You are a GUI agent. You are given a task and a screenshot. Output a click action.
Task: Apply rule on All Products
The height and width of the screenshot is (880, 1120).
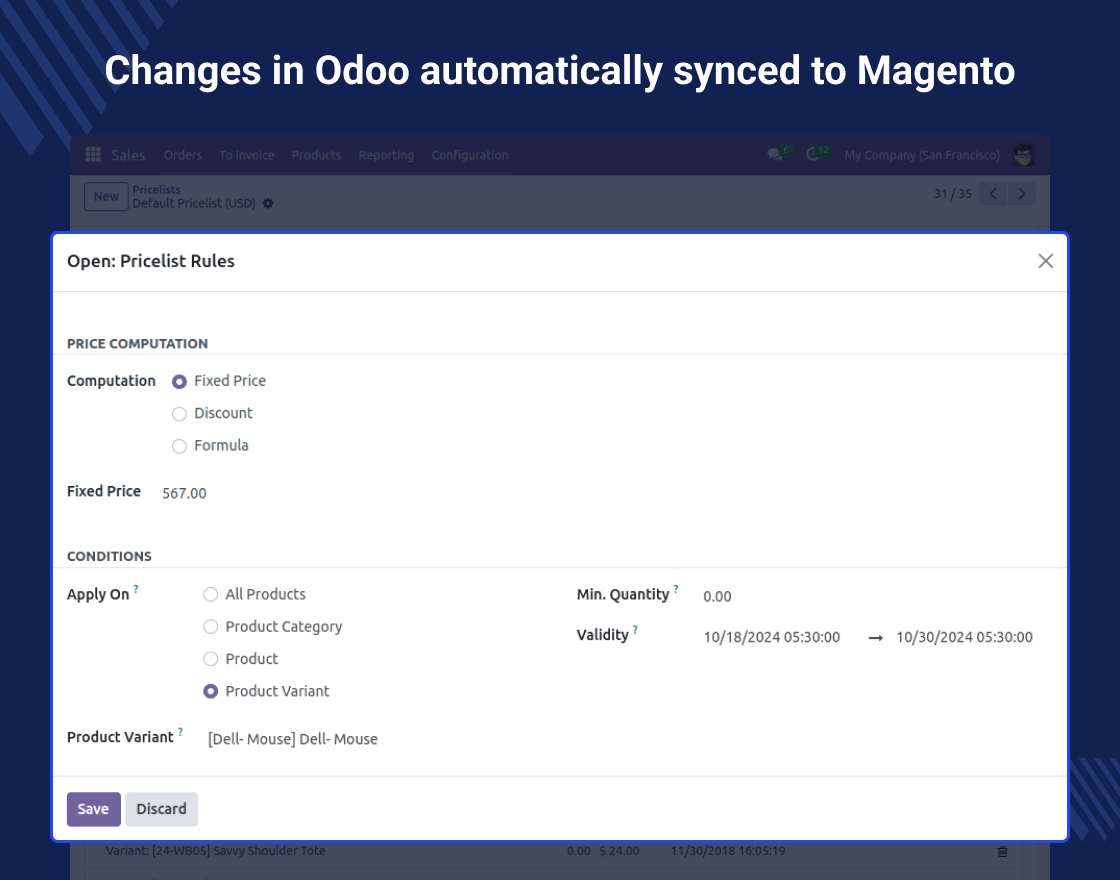pos(211,594)
